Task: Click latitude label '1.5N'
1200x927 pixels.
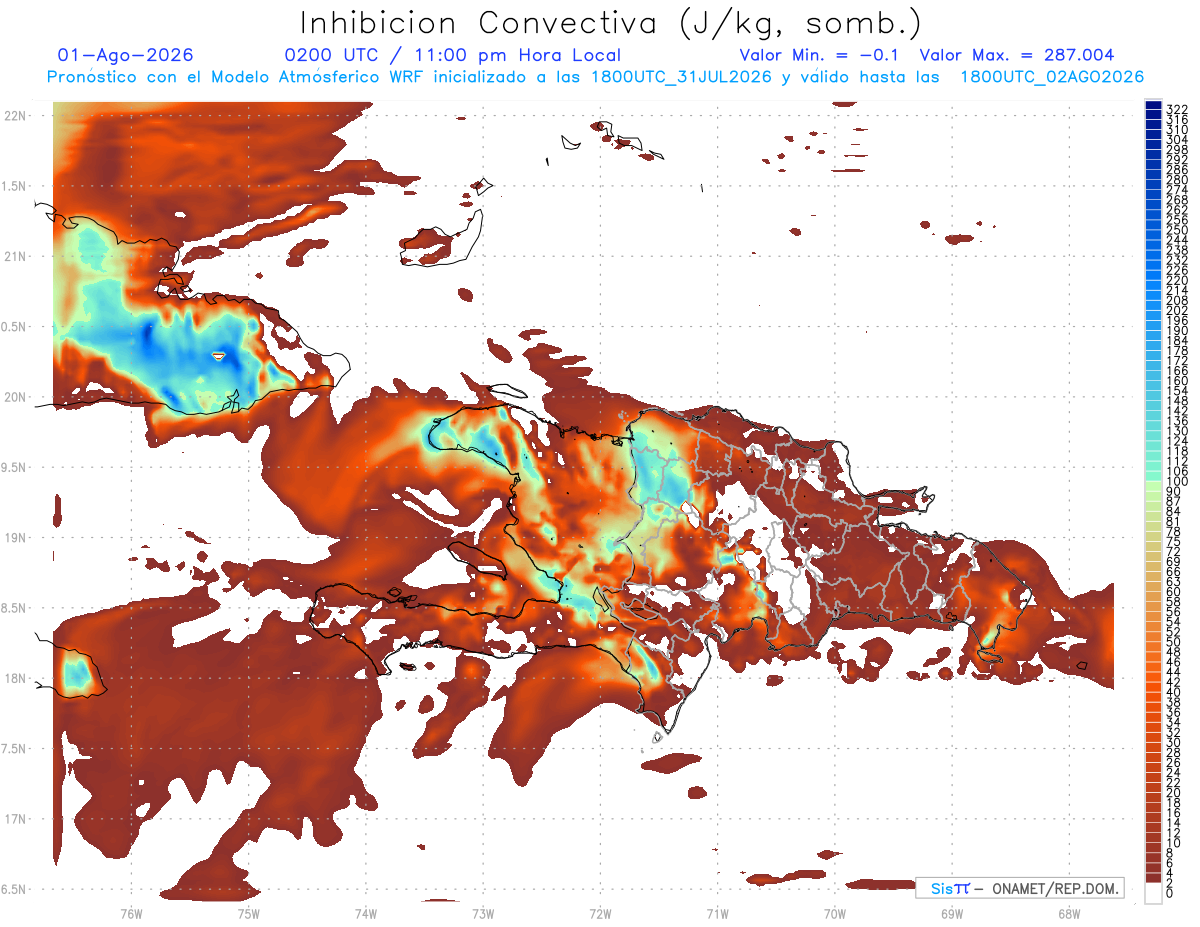Action: pos(14,187)
